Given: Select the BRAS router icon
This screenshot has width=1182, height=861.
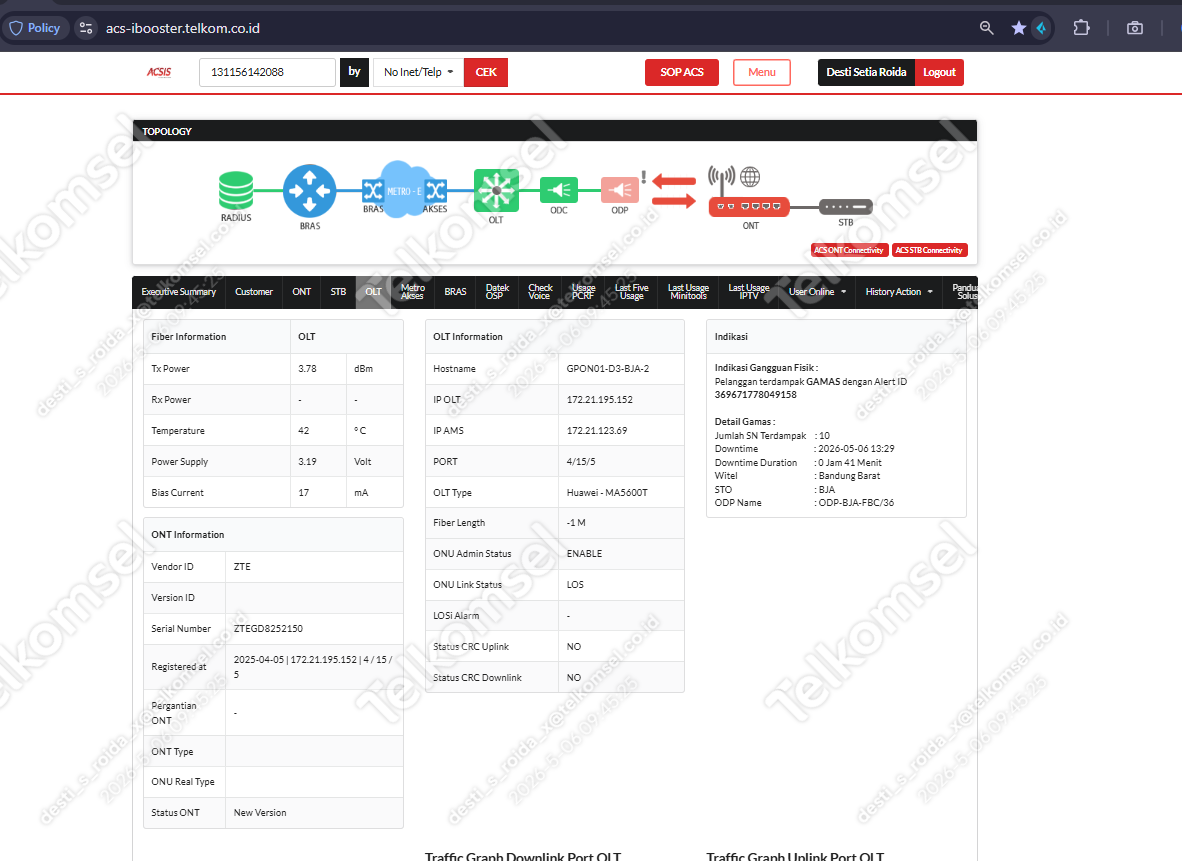Looking at the screenshot, I should [x=309, y=191].
